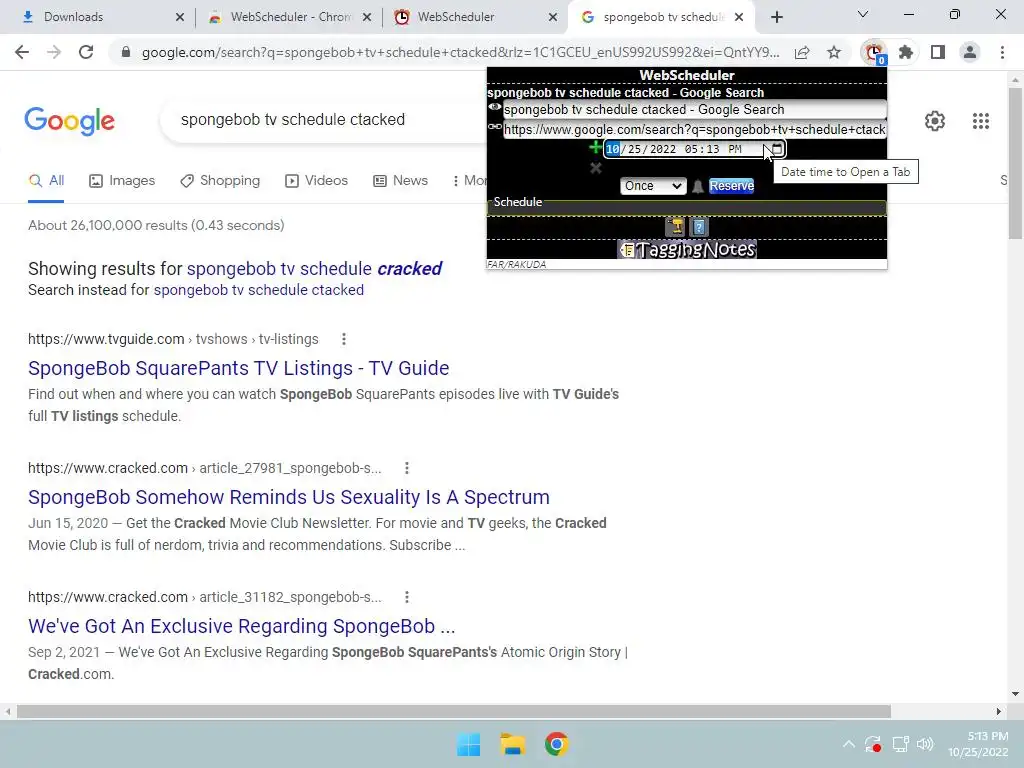1024x768 pixels.
Task: Reload the current page
Action: pos(86,52)
